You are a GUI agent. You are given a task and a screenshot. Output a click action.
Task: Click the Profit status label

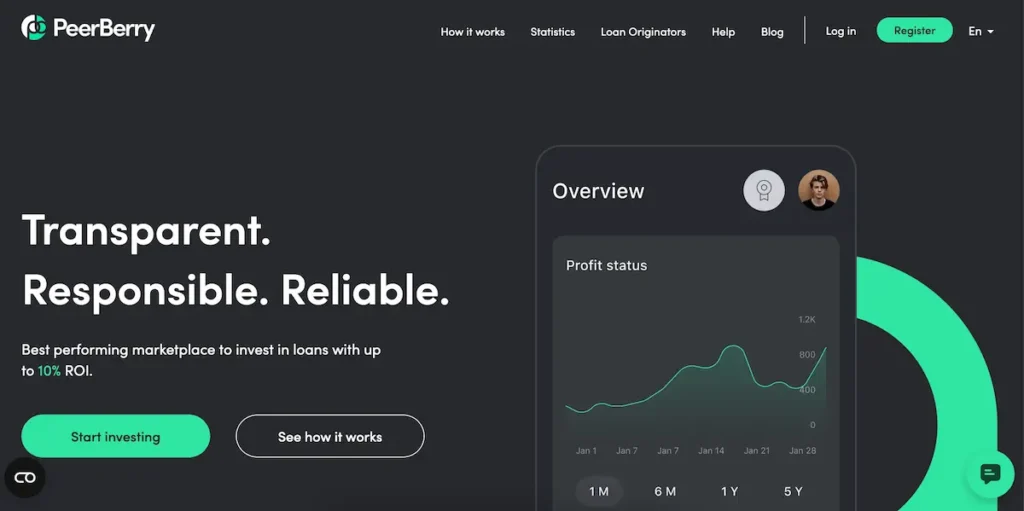click(x=606, y=265)
